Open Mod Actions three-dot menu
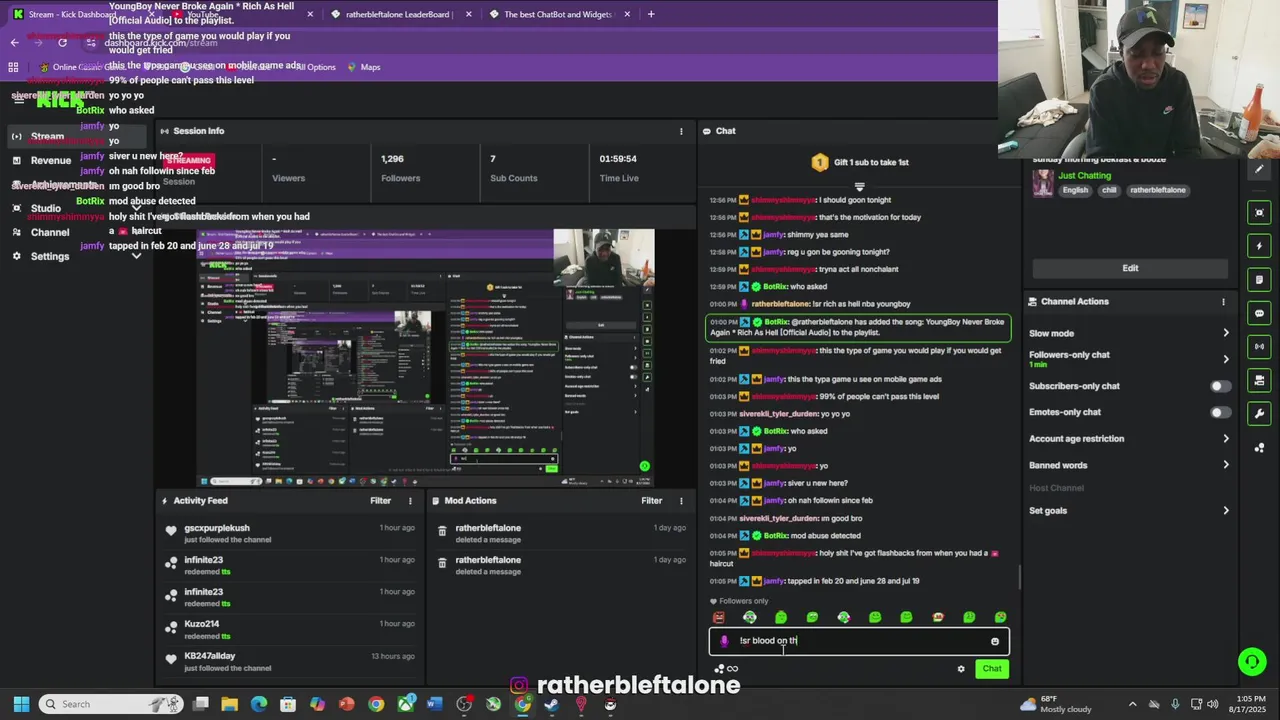1280x720 pixels. [x=681, y=501]
